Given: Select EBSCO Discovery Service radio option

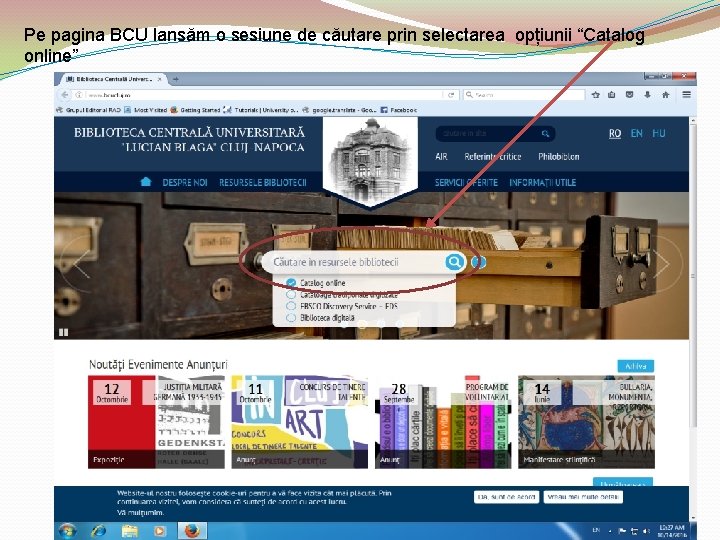Looking at the screenshot, I should point(291,306).
